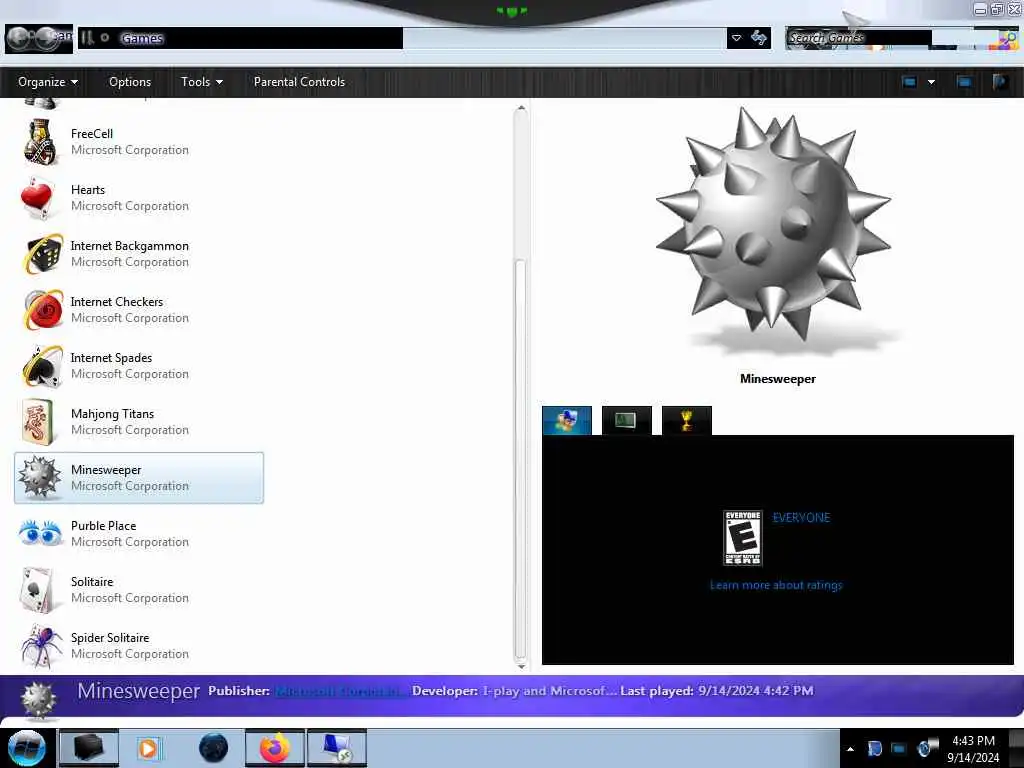Open the Options menu item
The image size is (1024, 768).
click(130, 82)
